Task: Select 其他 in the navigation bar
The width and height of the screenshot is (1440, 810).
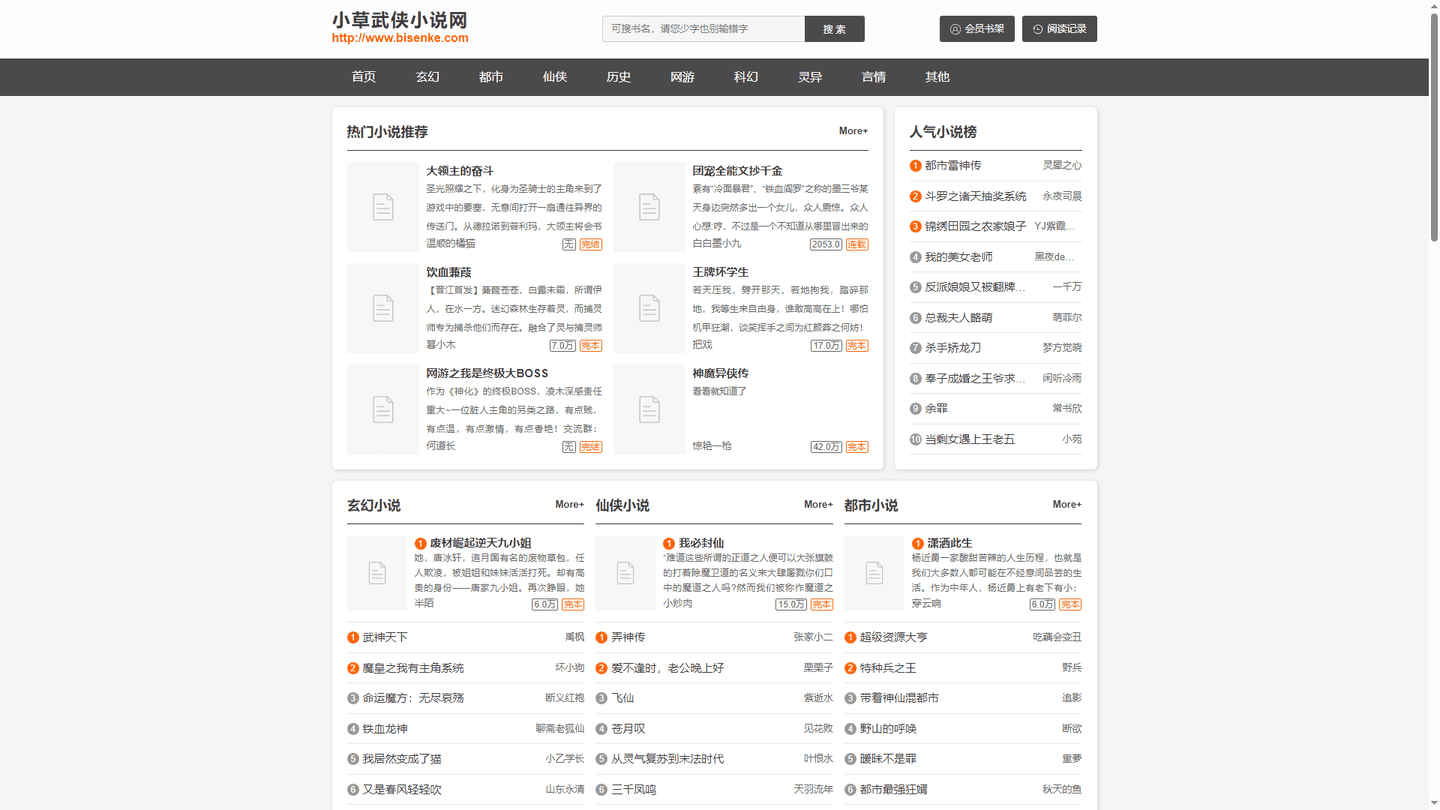Action: pos(937,77)
